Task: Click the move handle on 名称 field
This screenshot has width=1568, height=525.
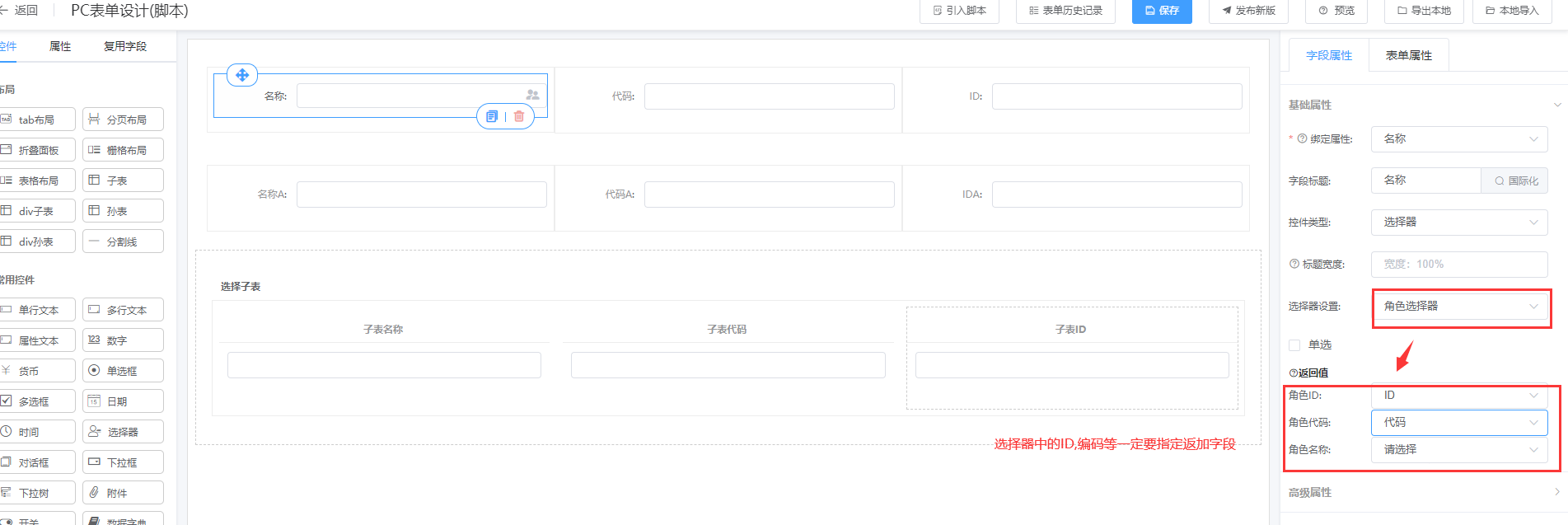Action: click(242, 75)
